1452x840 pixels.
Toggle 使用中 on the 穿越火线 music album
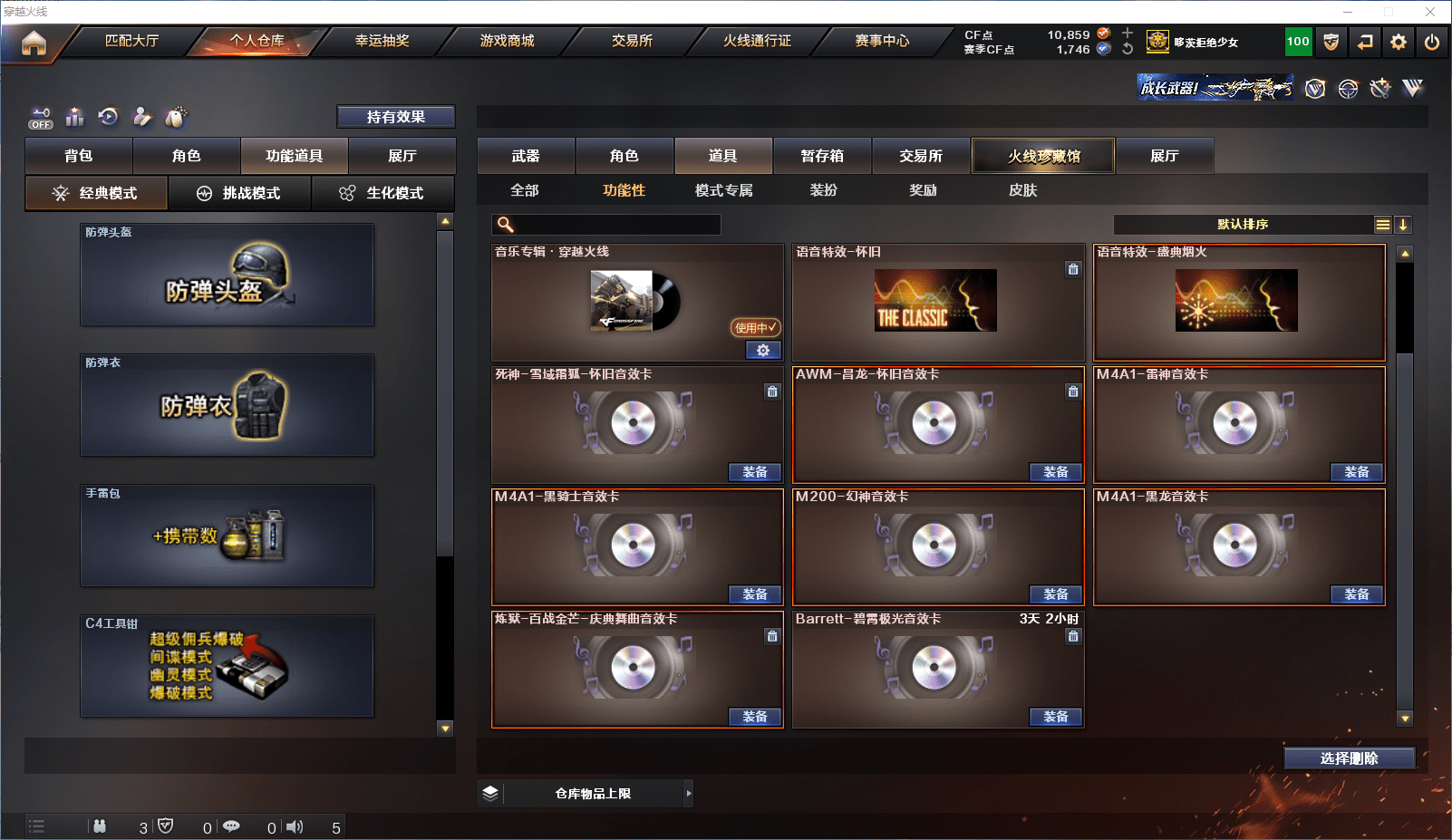pyautogui.click(x=753, y=328)
